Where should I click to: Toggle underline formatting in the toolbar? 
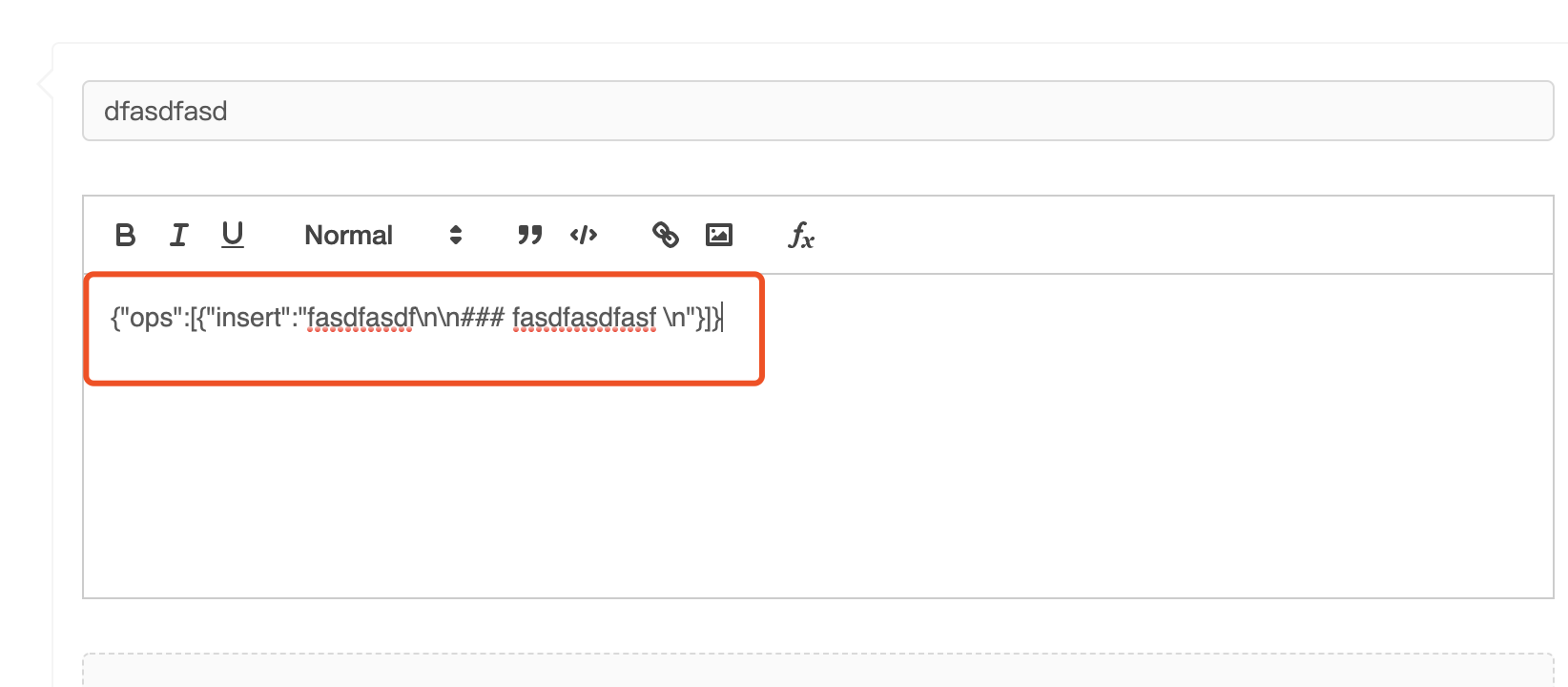[233, 235]
